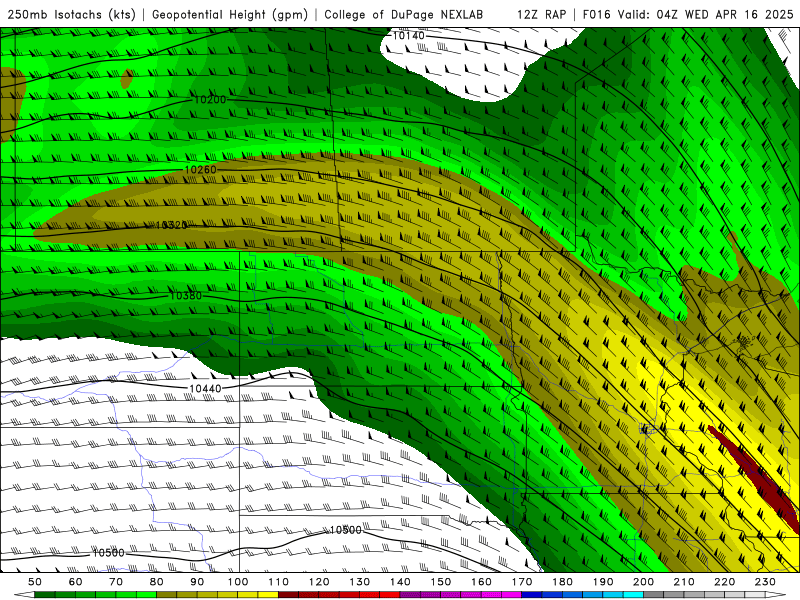The height and width of the screenshot is (600, 800).
Task: Click the 160 value on the color scale
Action: coord(481,582)
